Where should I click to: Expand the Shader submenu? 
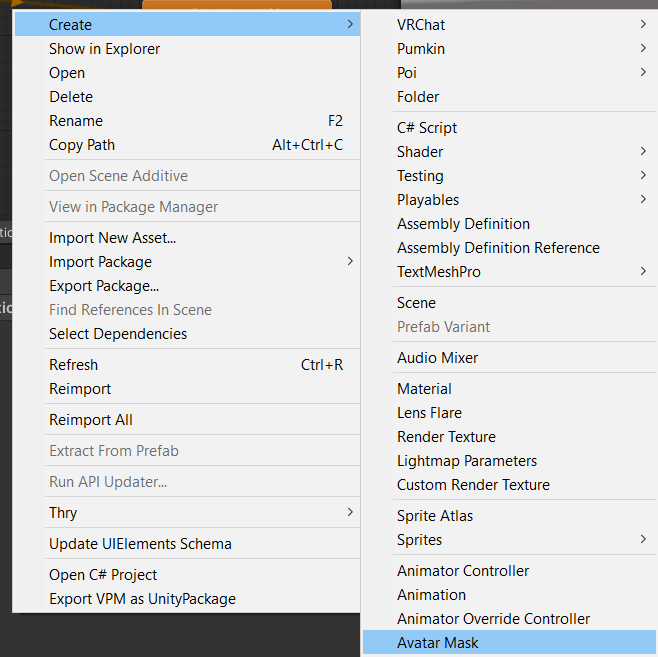pos(509,151)
